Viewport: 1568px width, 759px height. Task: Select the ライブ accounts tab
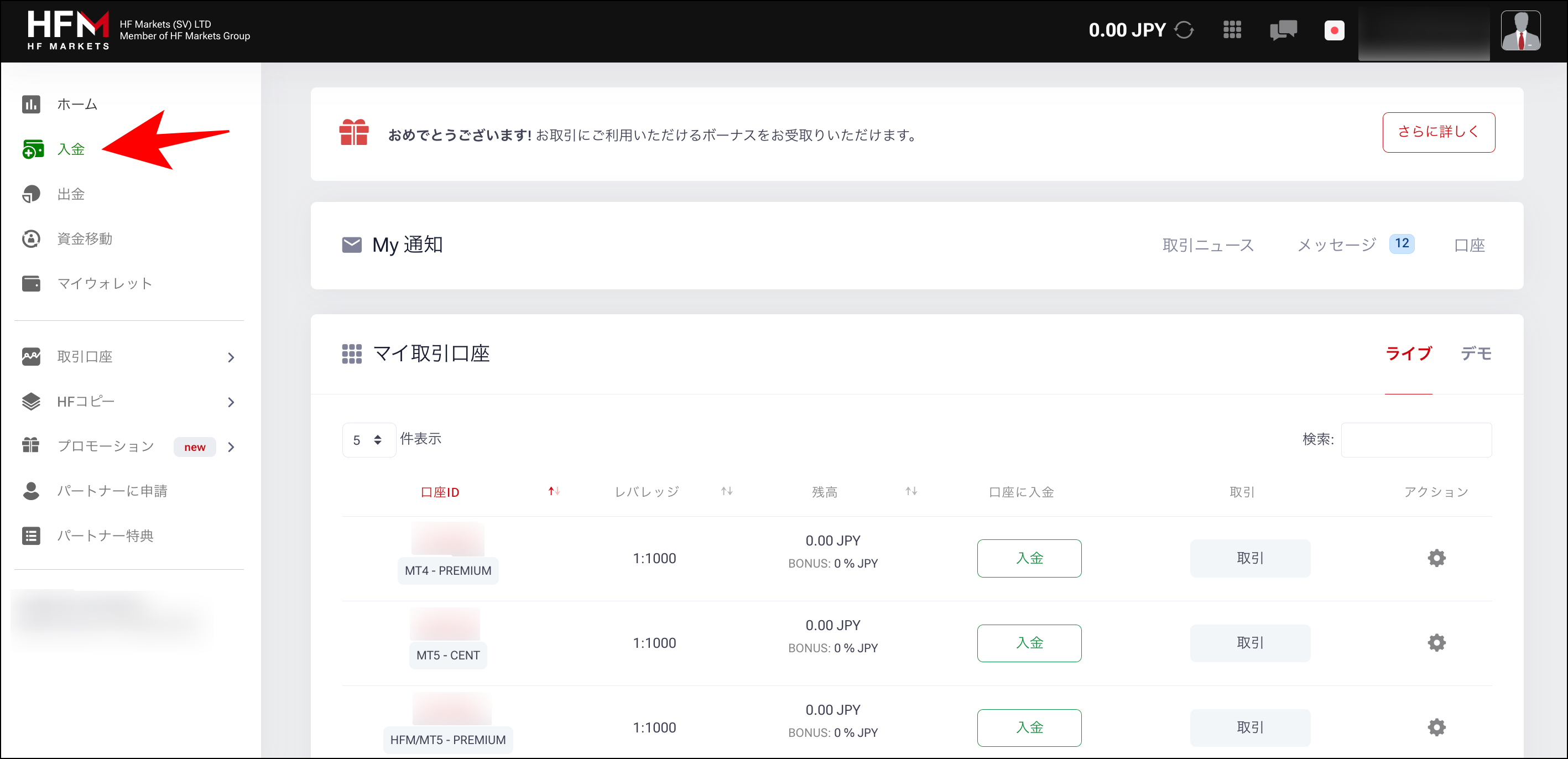coord(1409,353)
